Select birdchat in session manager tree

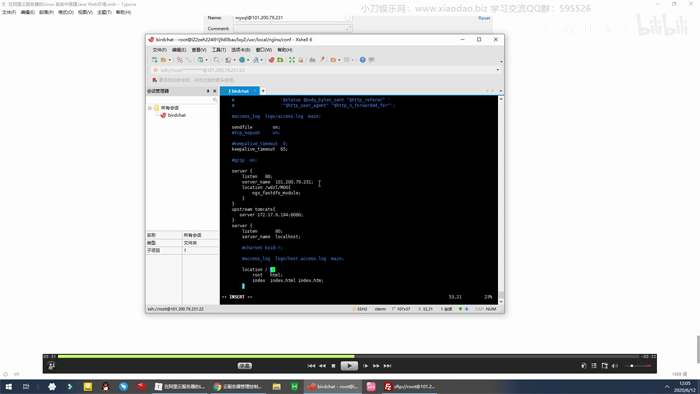[x=177, y=115]
